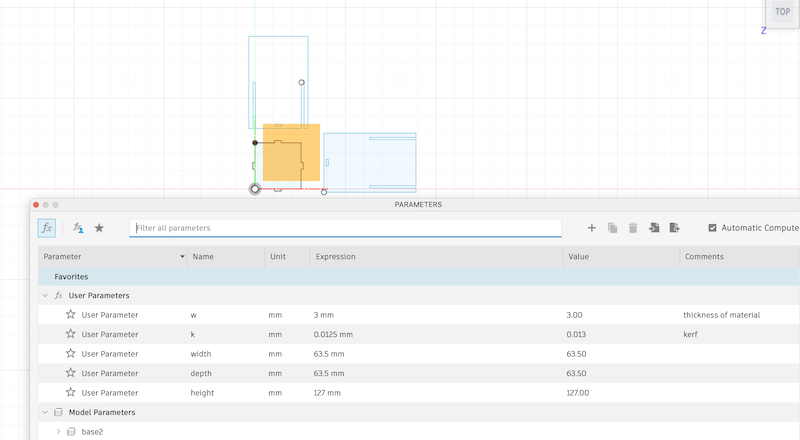Screen dimensions: 800x440
Task: Collapse the Model Parameters group
Action: [45, 412]
